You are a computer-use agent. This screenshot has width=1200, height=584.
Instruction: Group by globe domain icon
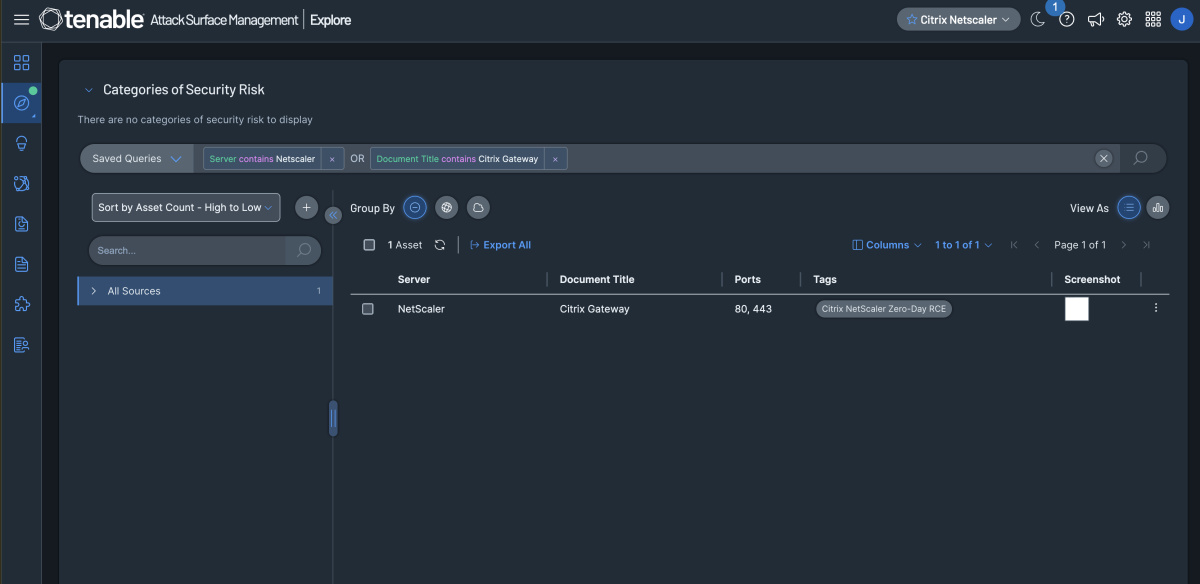(x=447, y=208)
